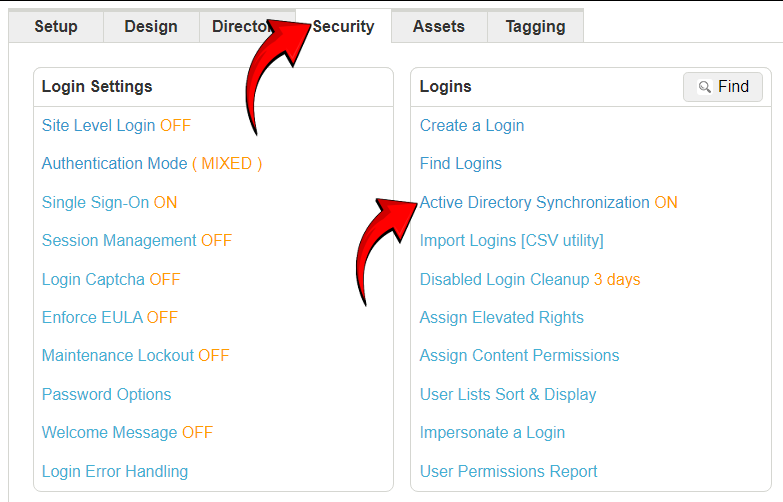Click Assign Elevated Rights link

(502, 318)
